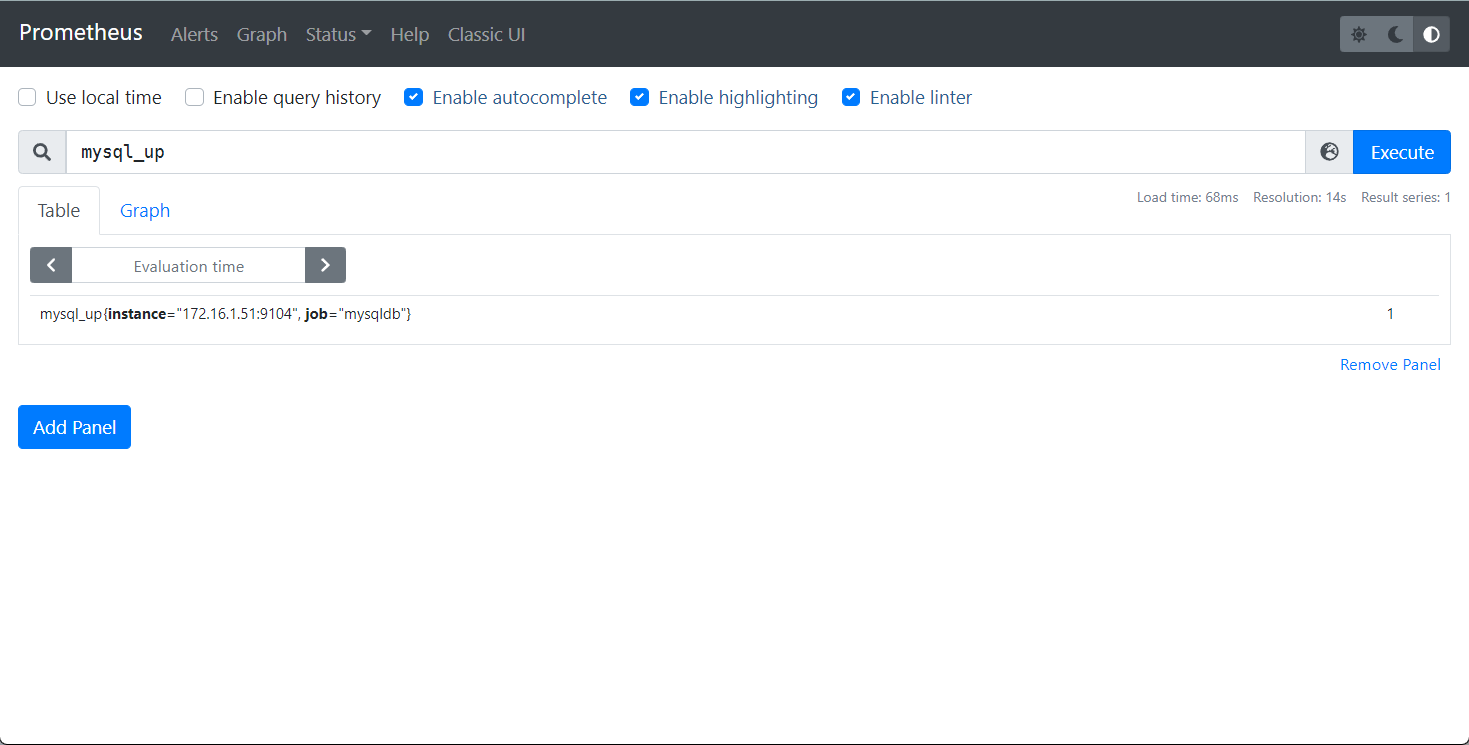Click the result value 1 in table
This screenshot has height=745, width=1469.
tap(1390, 314)
